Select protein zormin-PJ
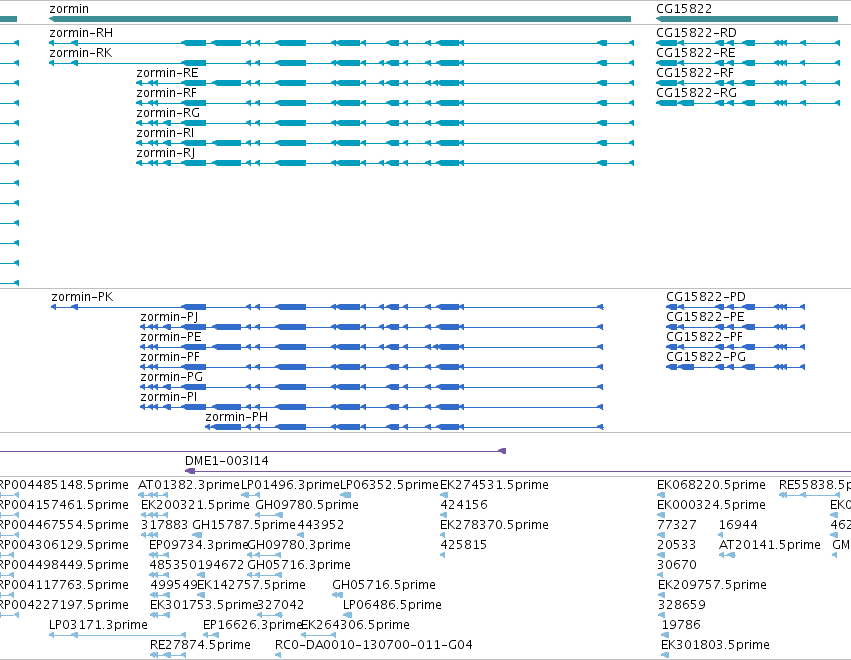851x660 pixels. point(169,317)
